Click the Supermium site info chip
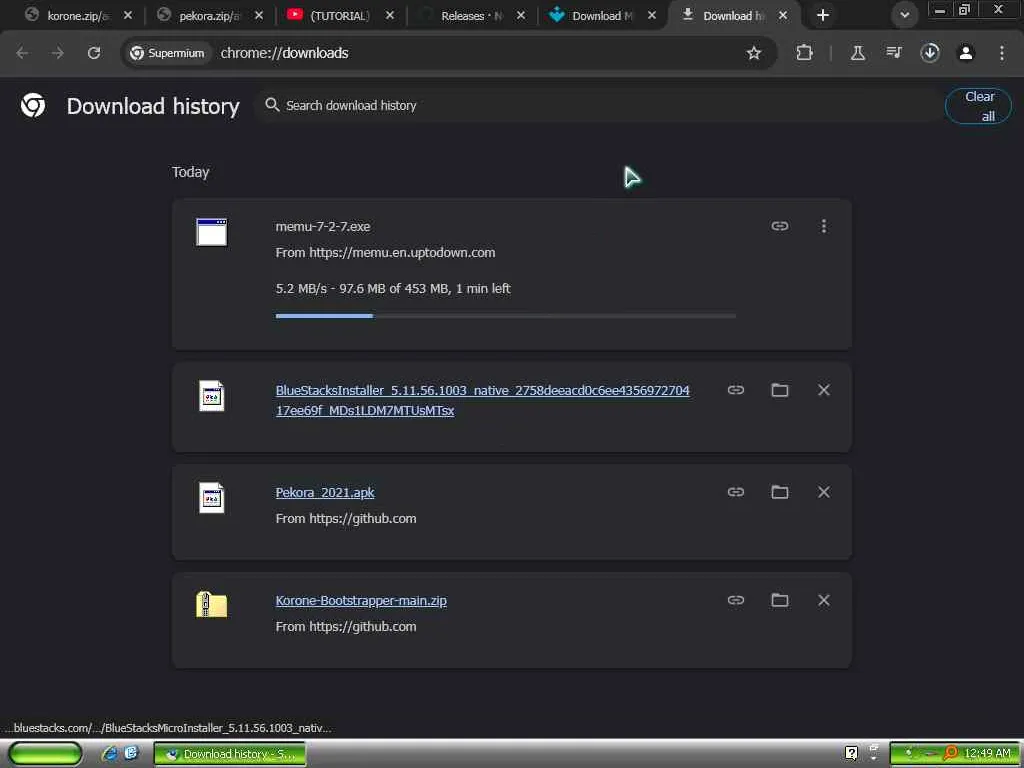The width and height of the screenshot is (1024, 768). pyautogui.click(x=168, y=53)
